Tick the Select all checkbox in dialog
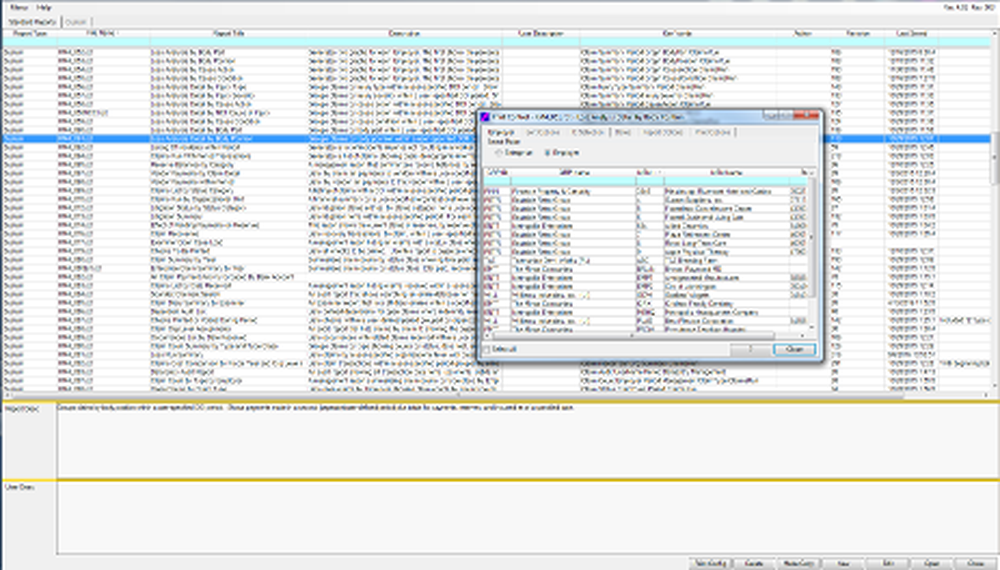This screenshot has height=570, width=1000. click(488, 349)
